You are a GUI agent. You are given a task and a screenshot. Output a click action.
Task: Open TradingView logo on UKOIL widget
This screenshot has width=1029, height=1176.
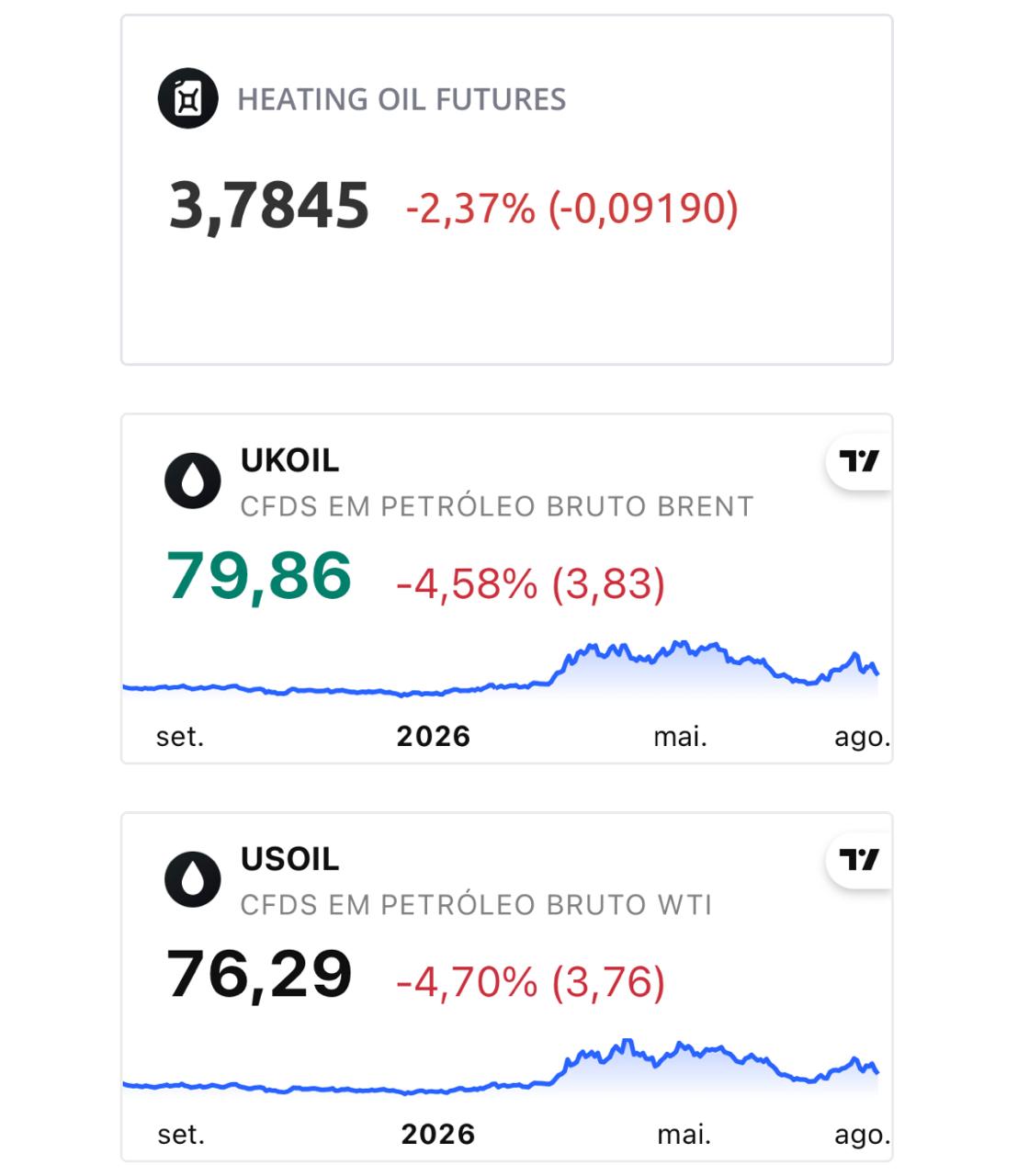coord(859,461)
